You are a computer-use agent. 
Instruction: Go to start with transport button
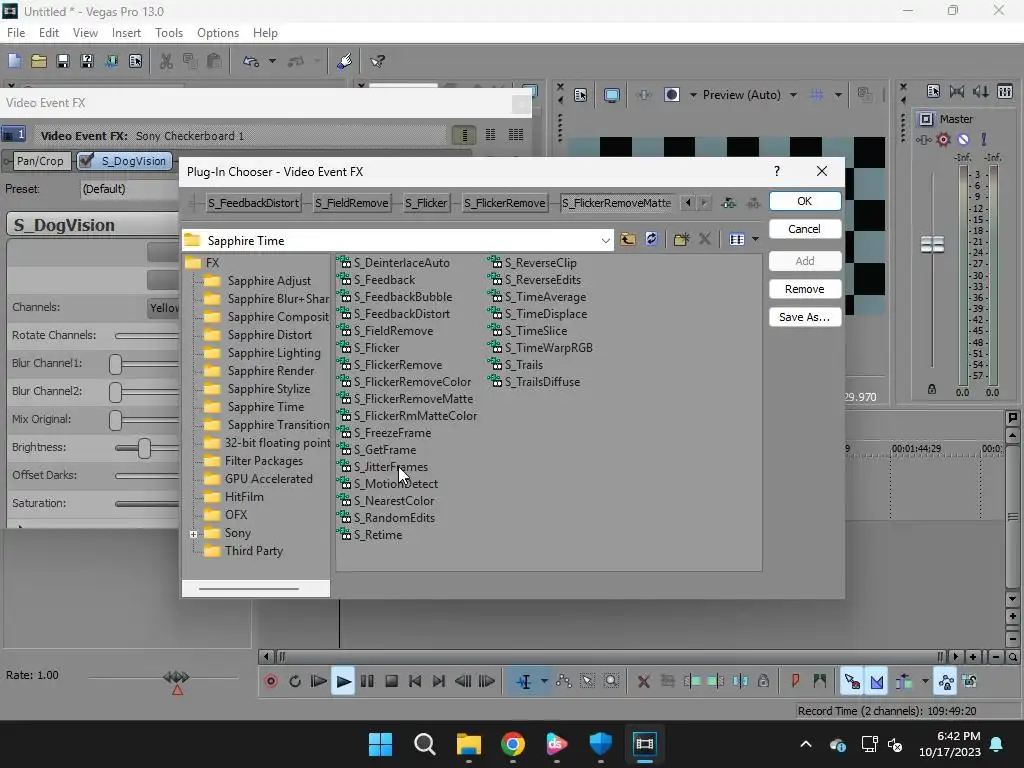[x=415, y=681]
